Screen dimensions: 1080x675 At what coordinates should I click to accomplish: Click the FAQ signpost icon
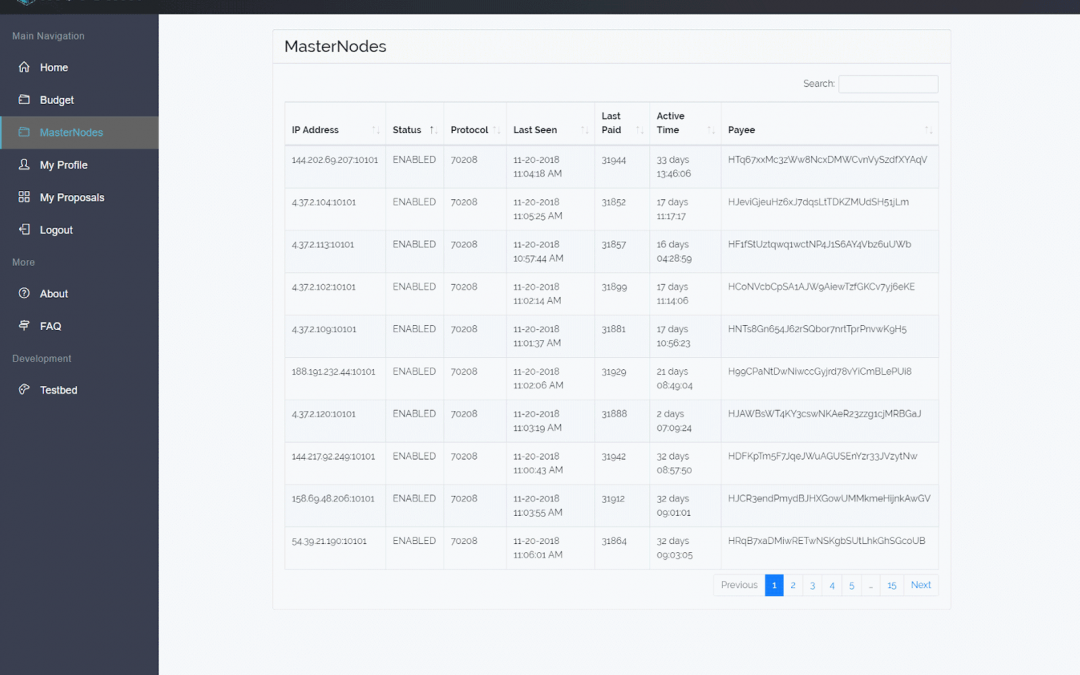(x=24, y=326)
